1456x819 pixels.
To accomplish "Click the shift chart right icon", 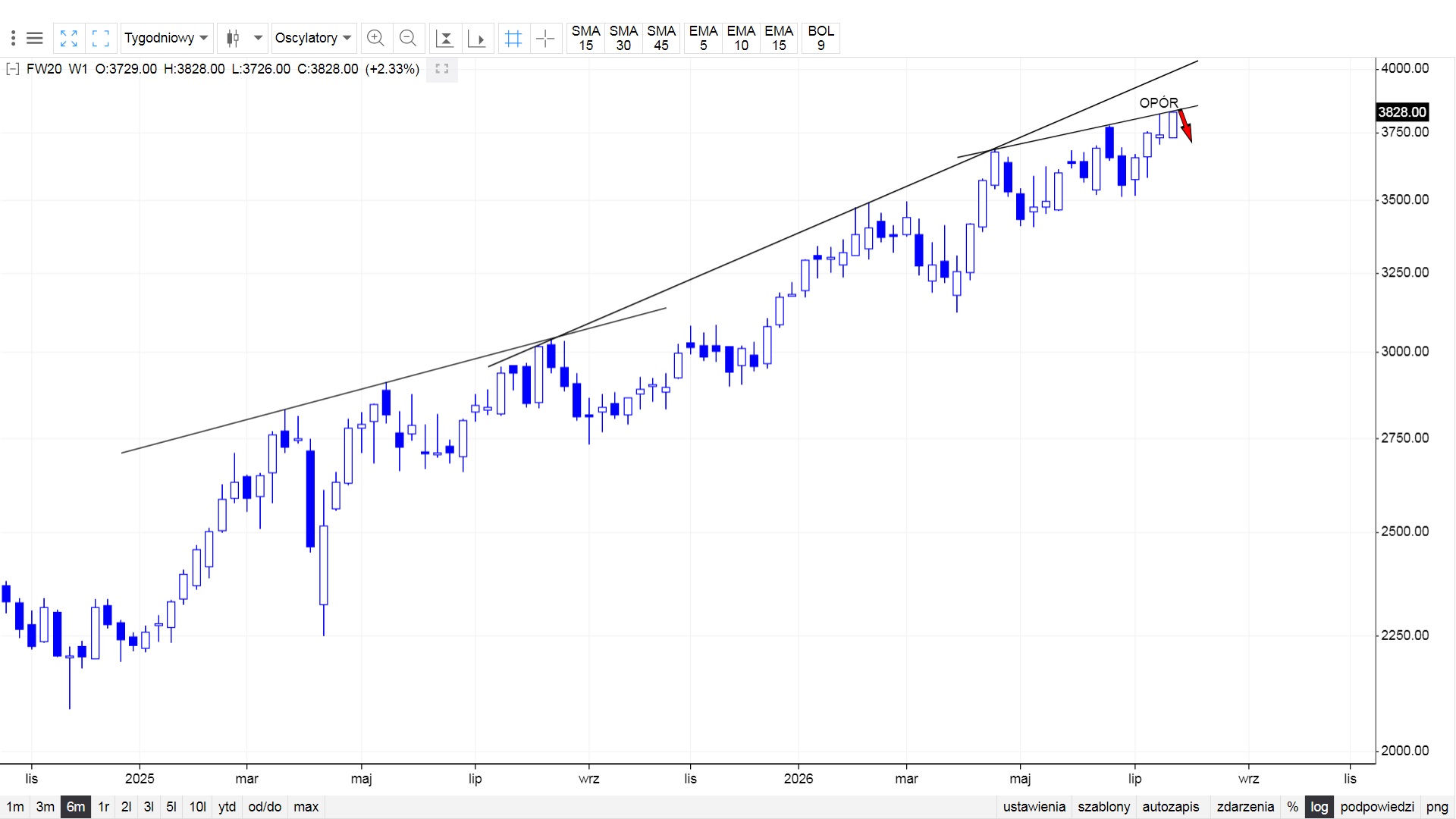I will click(477, 38).
